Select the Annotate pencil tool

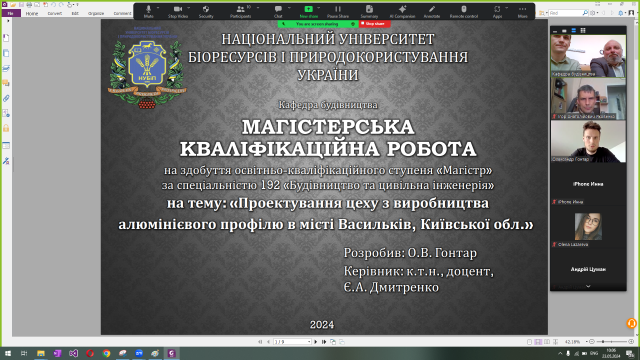pos(431,11)
